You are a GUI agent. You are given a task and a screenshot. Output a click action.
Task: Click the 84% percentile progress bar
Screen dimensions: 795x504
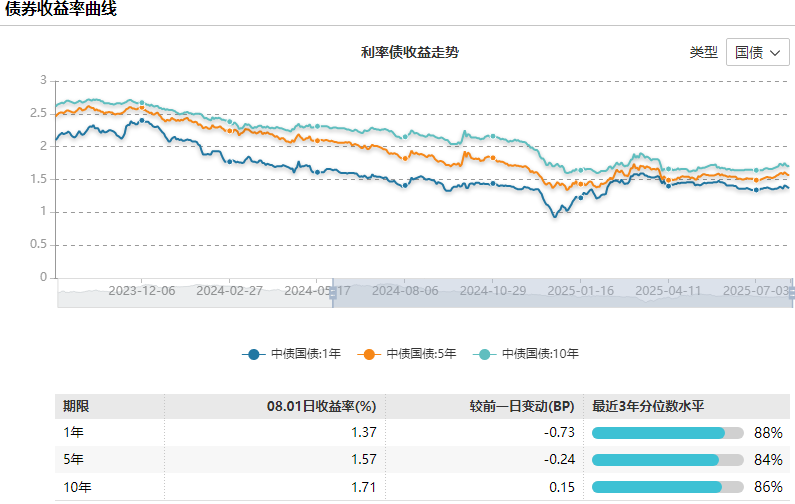668,460
